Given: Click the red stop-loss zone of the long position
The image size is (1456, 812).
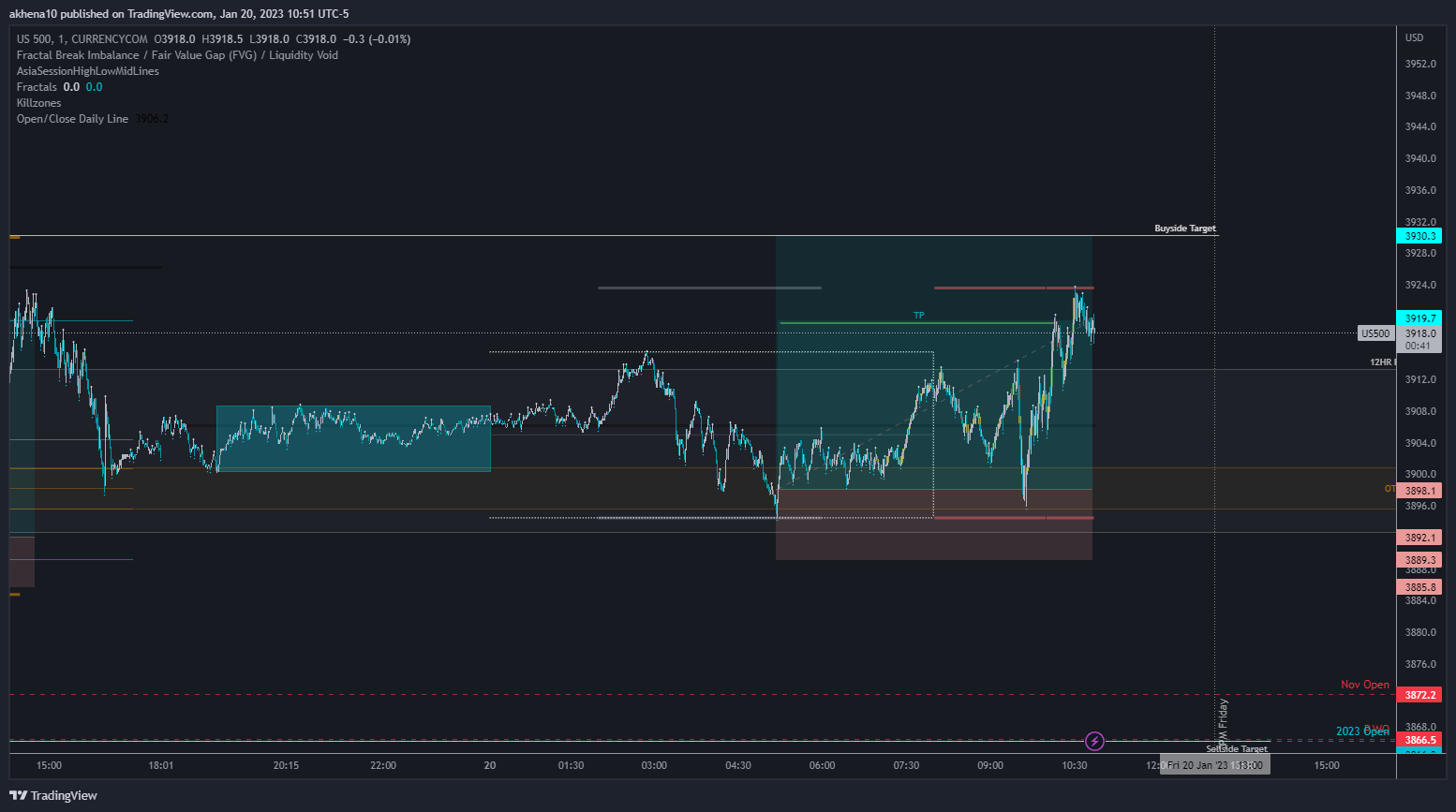Looking at the screenshot, I should tap(934, 524).
